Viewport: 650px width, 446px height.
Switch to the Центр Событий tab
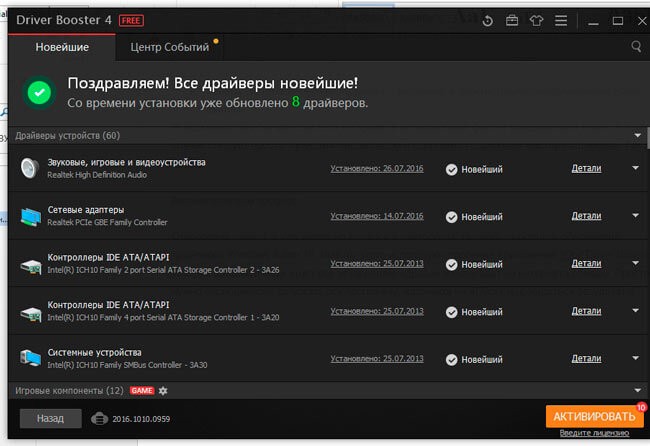pyautogui.click(x=169, y=47)
